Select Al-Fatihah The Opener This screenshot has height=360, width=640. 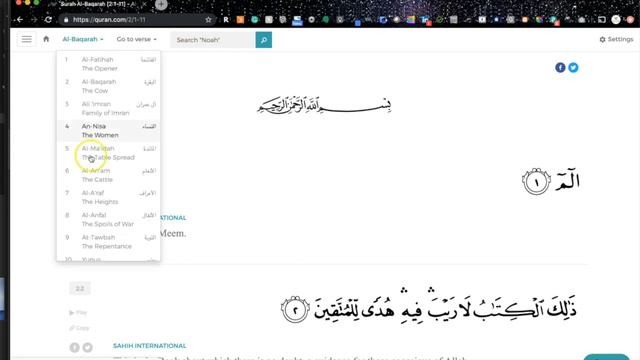coord(108,64)
